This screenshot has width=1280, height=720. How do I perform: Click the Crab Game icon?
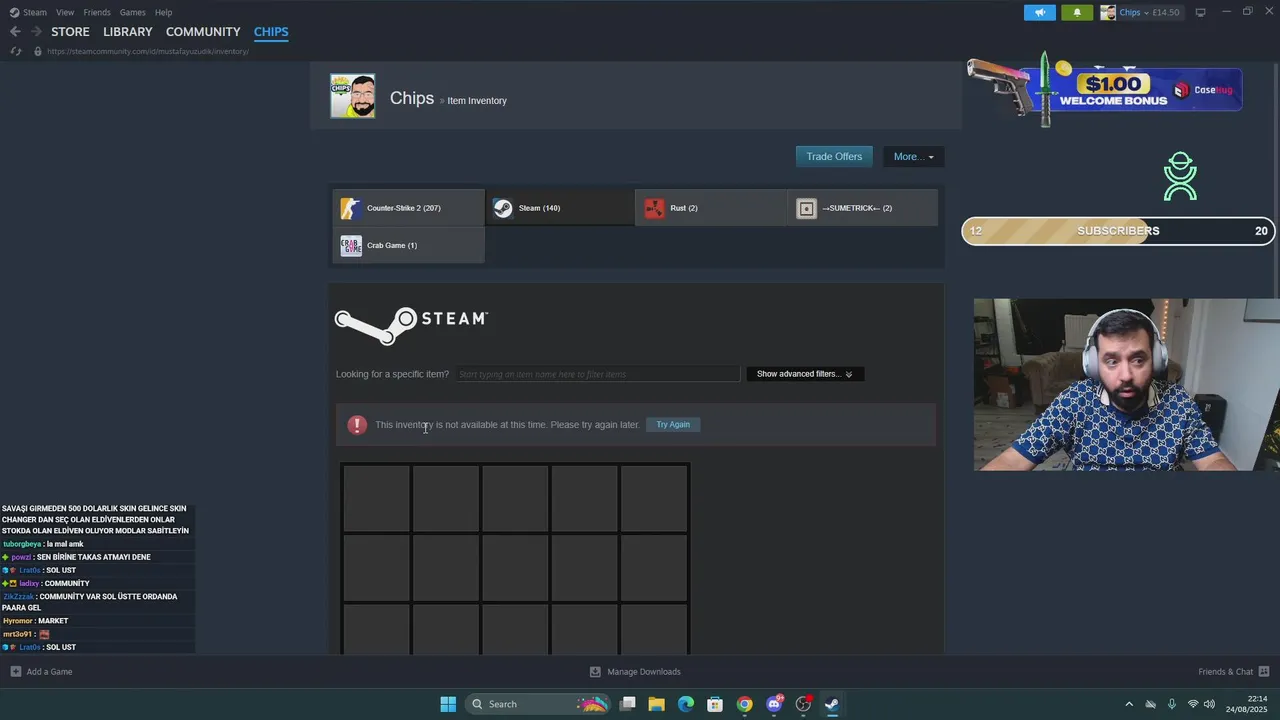pyautogui.click(x=351, y=245)
